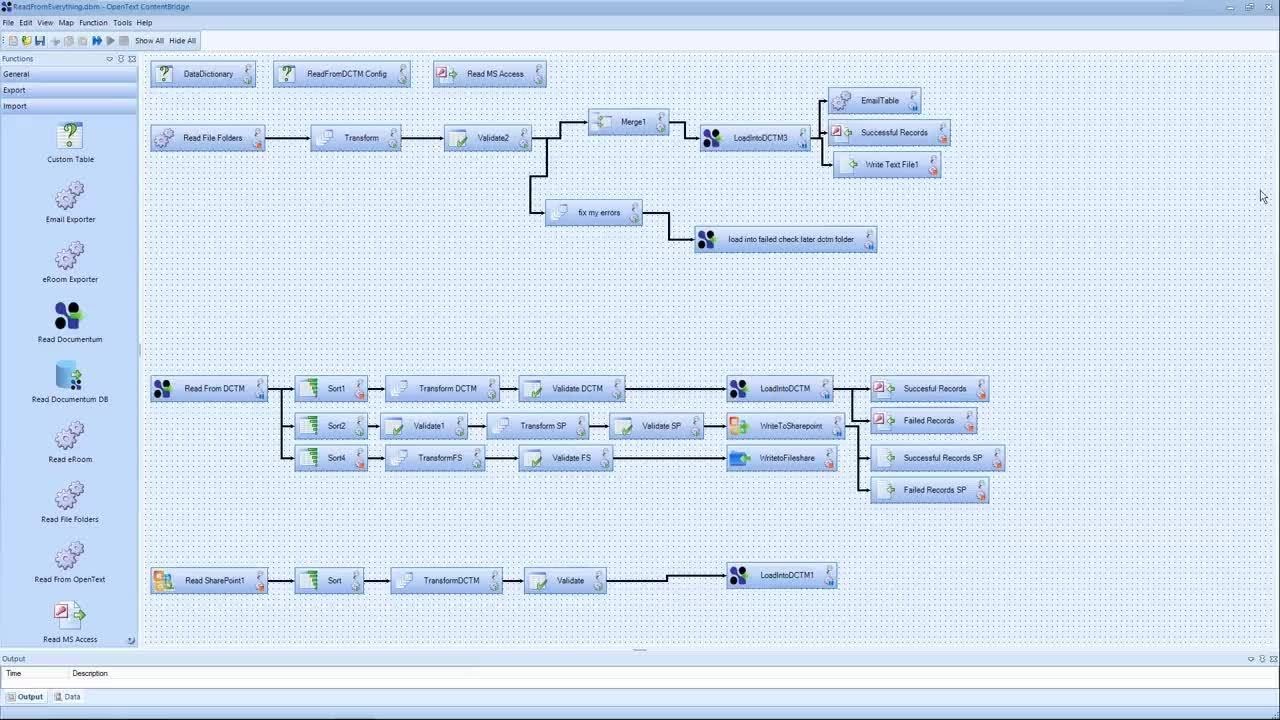Screen dimensions: 1280x720
Task: Select the Successful Records SP node
Action: (x=938, y=458)
